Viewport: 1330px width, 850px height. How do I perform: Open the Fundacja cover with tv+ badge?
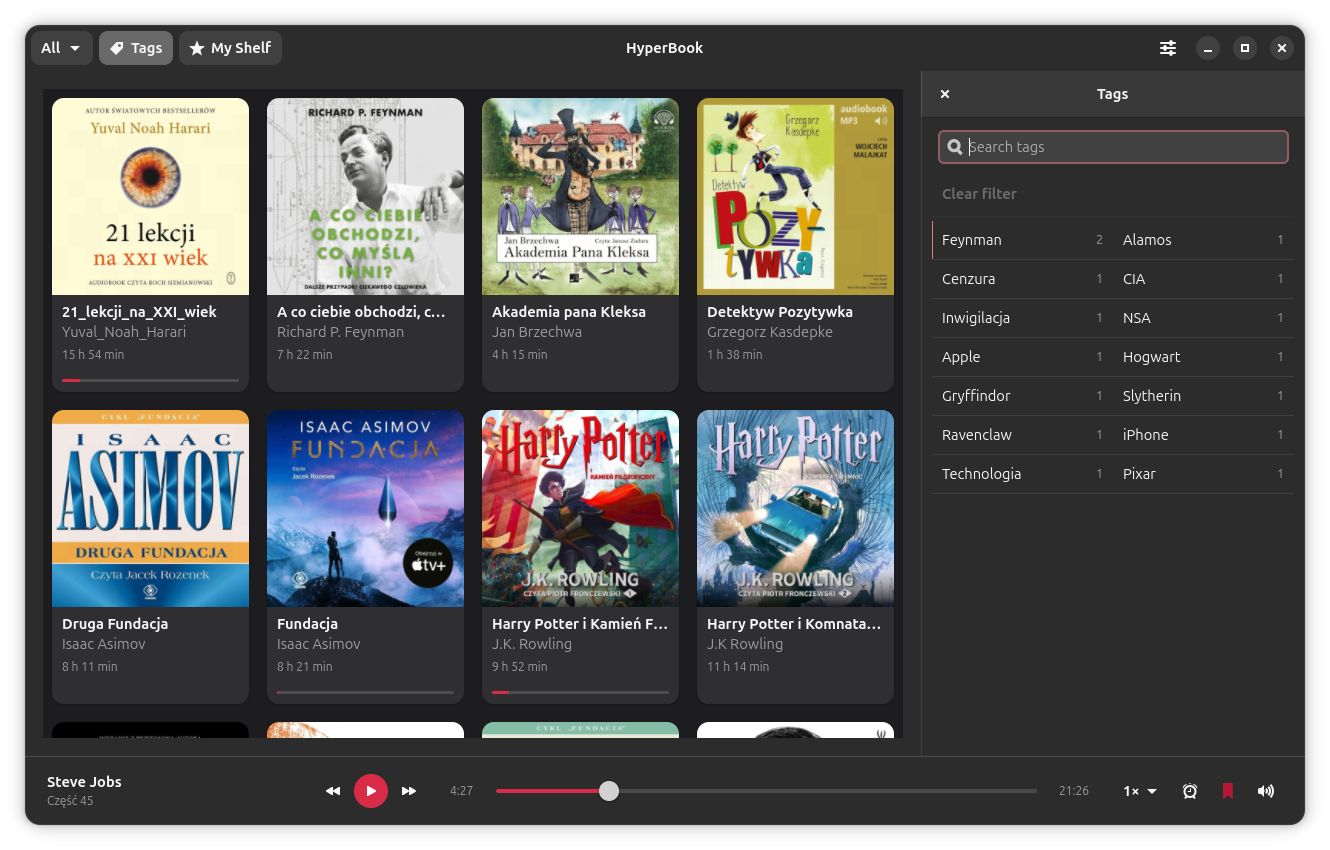point(365,508)
